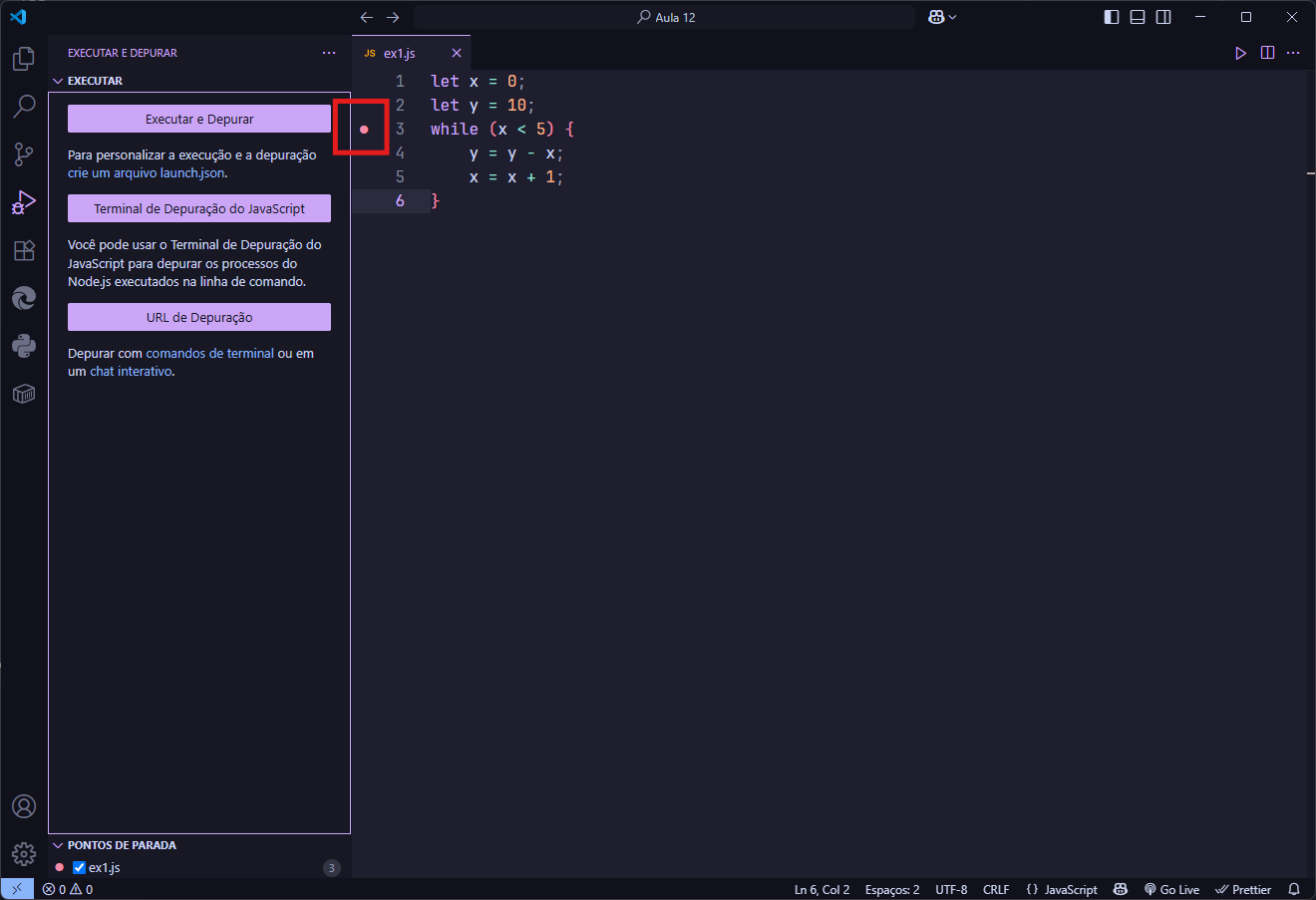The image size is (1316, 900).
Task: Uncheck the ex1.js breakpoint checkbox
Action: 80,868
